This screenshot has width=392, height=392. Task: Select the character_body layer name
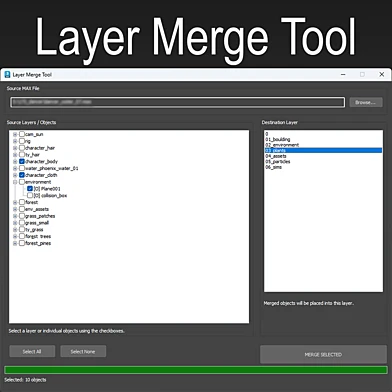[x=41, y=161]
